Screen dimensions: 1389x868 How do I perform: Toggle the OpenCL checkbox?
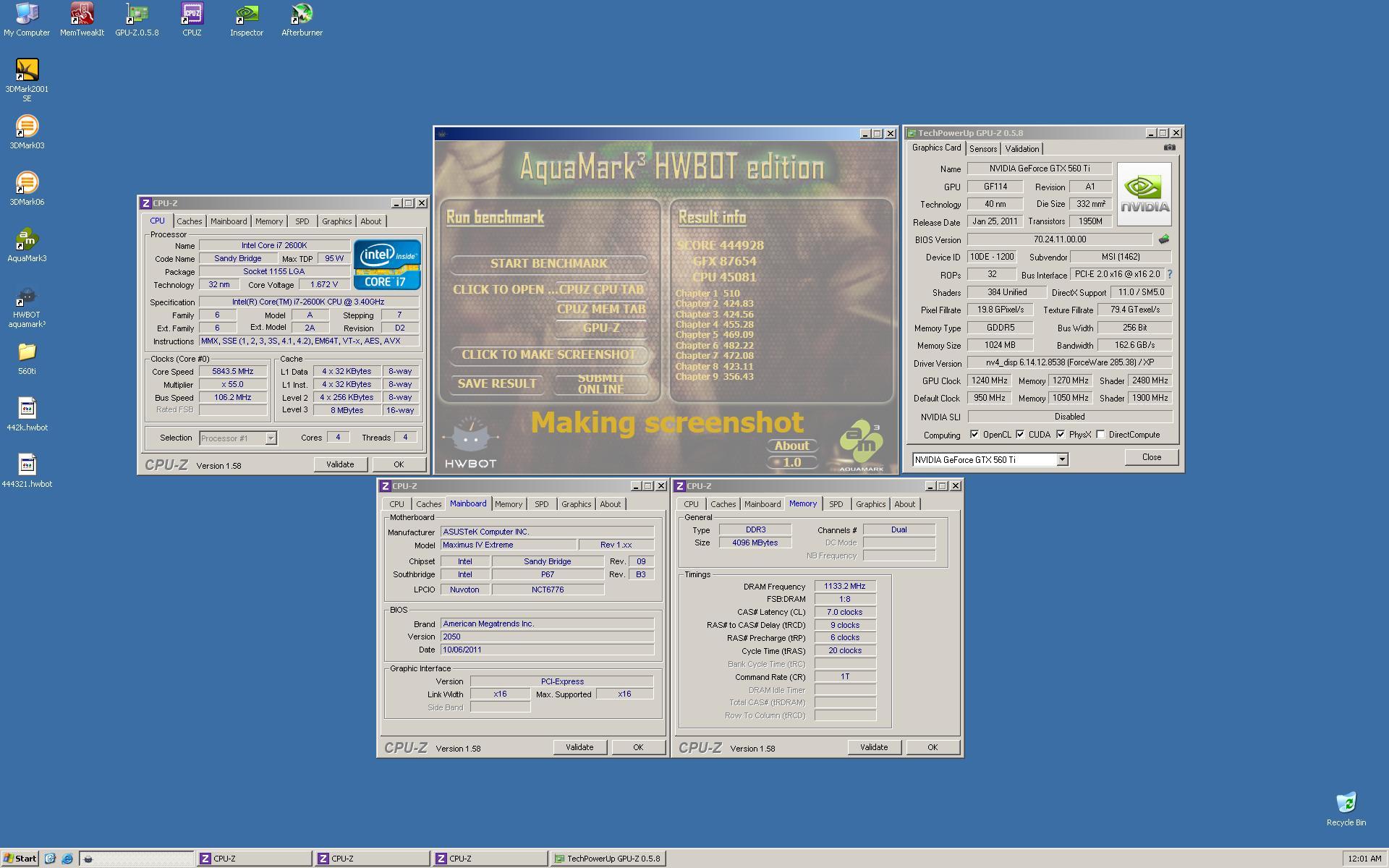(x=974, y=434)
